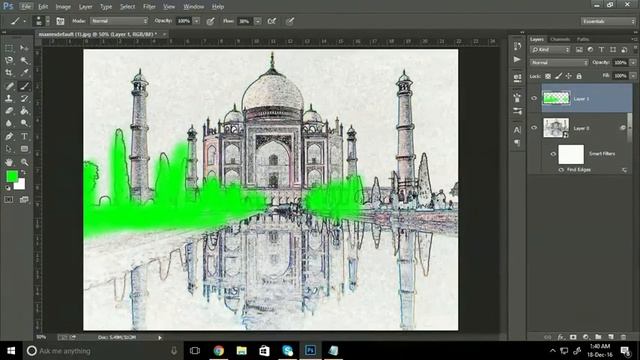640x360 pixels.
Task: Lock image pixels with the brush lock icon
Action: 558,76
